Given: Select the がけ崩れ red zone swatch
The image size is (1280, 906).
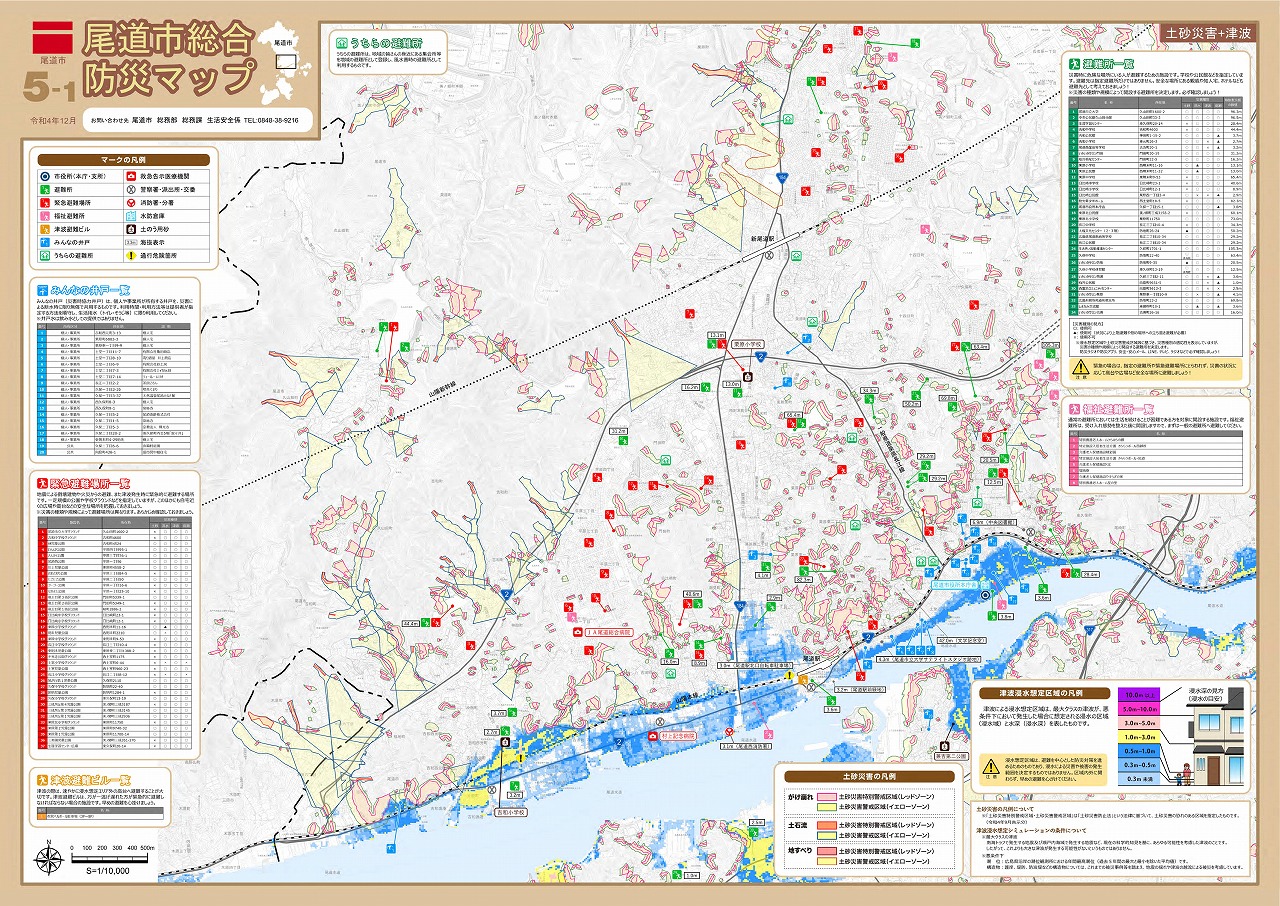Looking at the screenshot, I should pos(827,797).
